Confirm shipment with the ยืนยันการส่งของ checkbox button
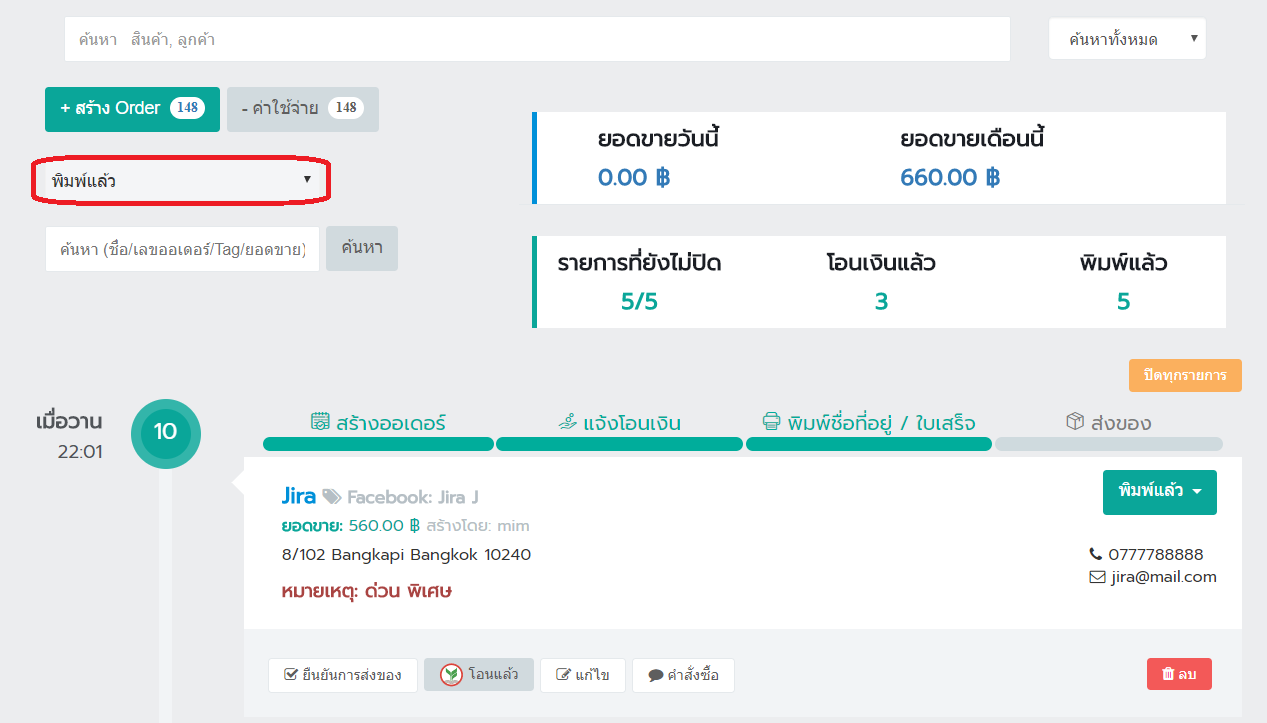The image size is (1267, 723). click(342, 675)
